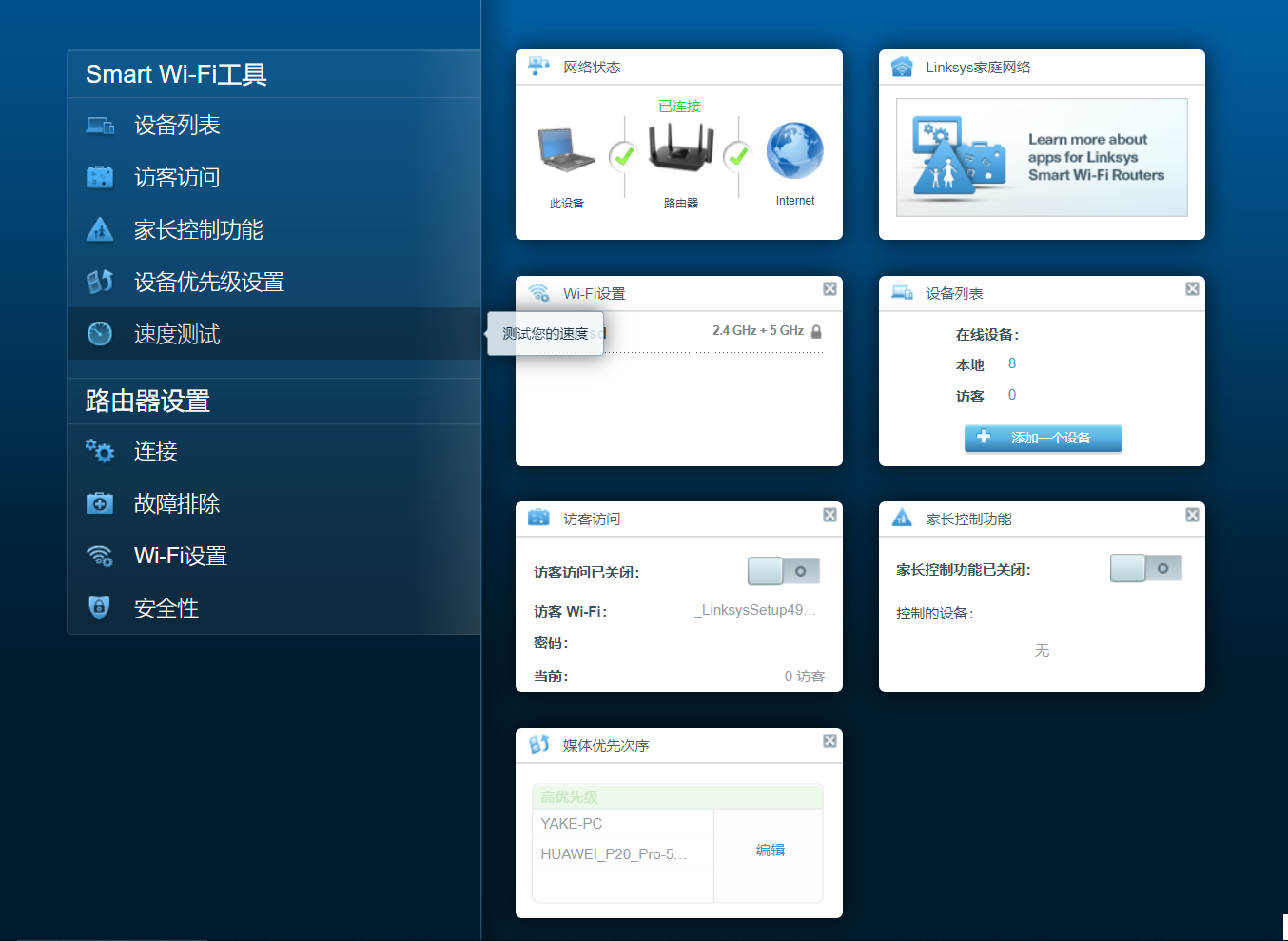Enable the 家长控制功能 switch
The width and height of the screenshot is (1288, 941).
point(1146,568)
